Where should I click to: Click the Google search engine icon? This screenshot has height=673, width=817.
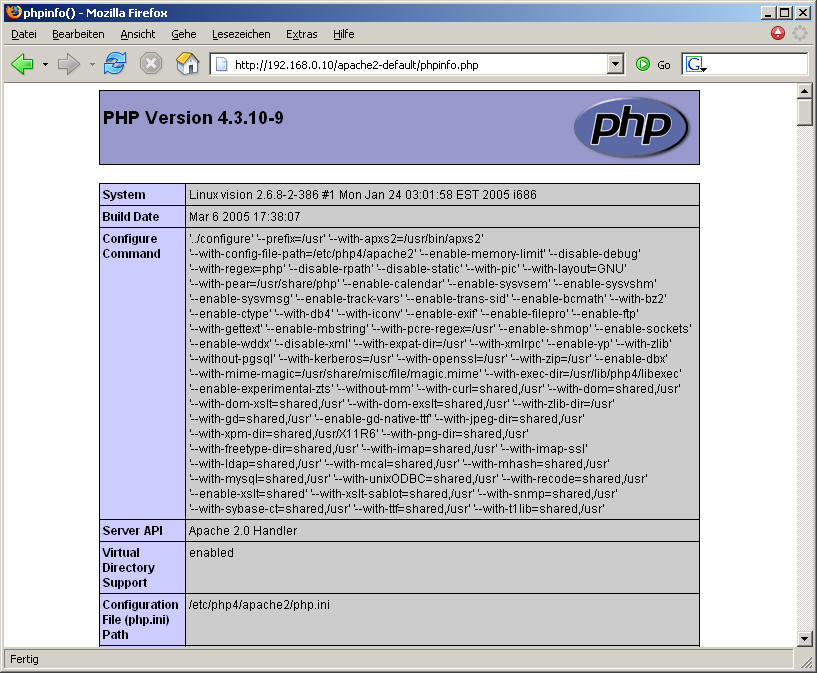pyautogui.click(x=696, y=64)
